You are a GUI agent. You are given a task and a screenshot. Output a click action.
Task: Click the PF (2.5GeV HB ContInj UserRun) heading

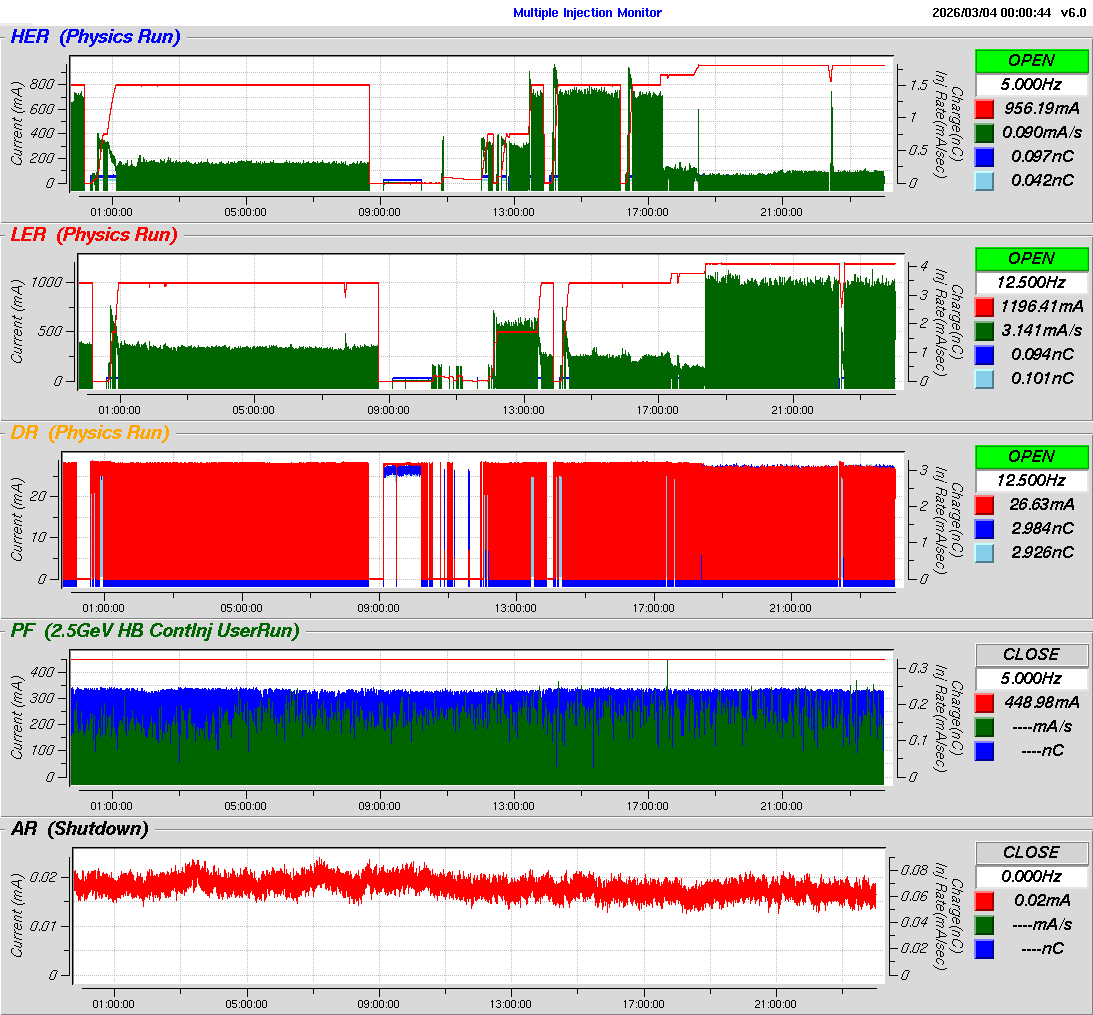pos(155,630)
